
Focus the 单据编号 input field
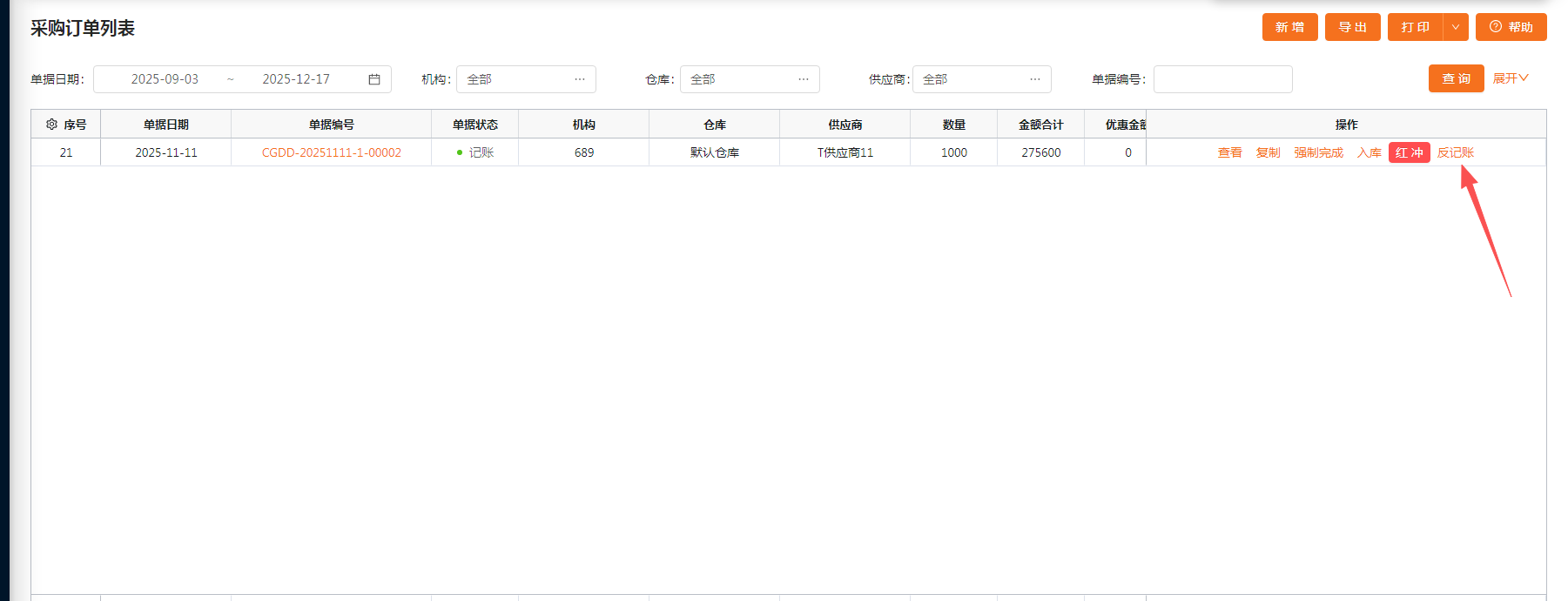1222,79
